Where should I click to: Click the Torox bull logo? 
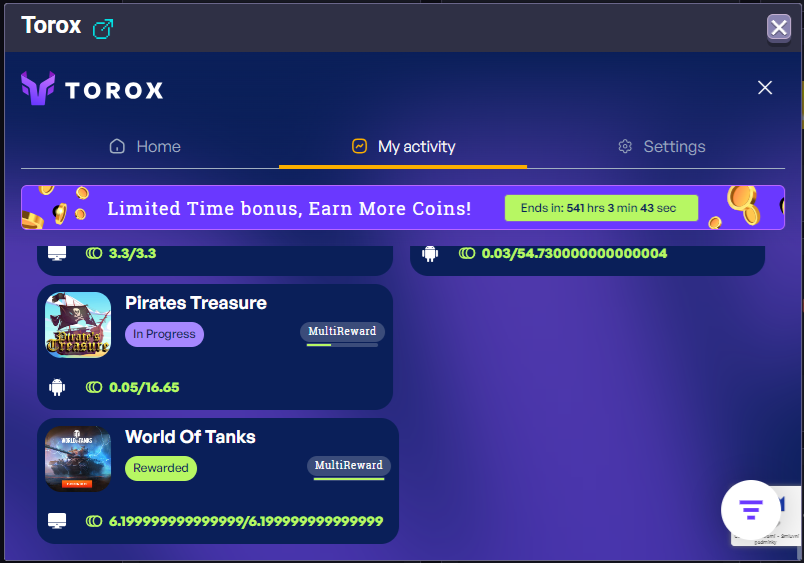[x=38, y=88]
